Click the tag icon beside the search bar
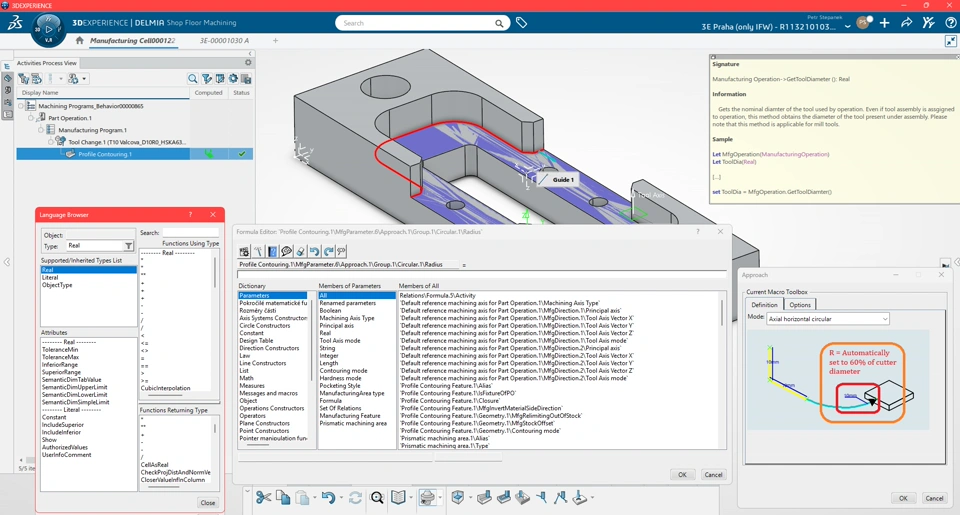Image resolution: width=960 pixels, height=515 pixels. (x=521, y=23)
